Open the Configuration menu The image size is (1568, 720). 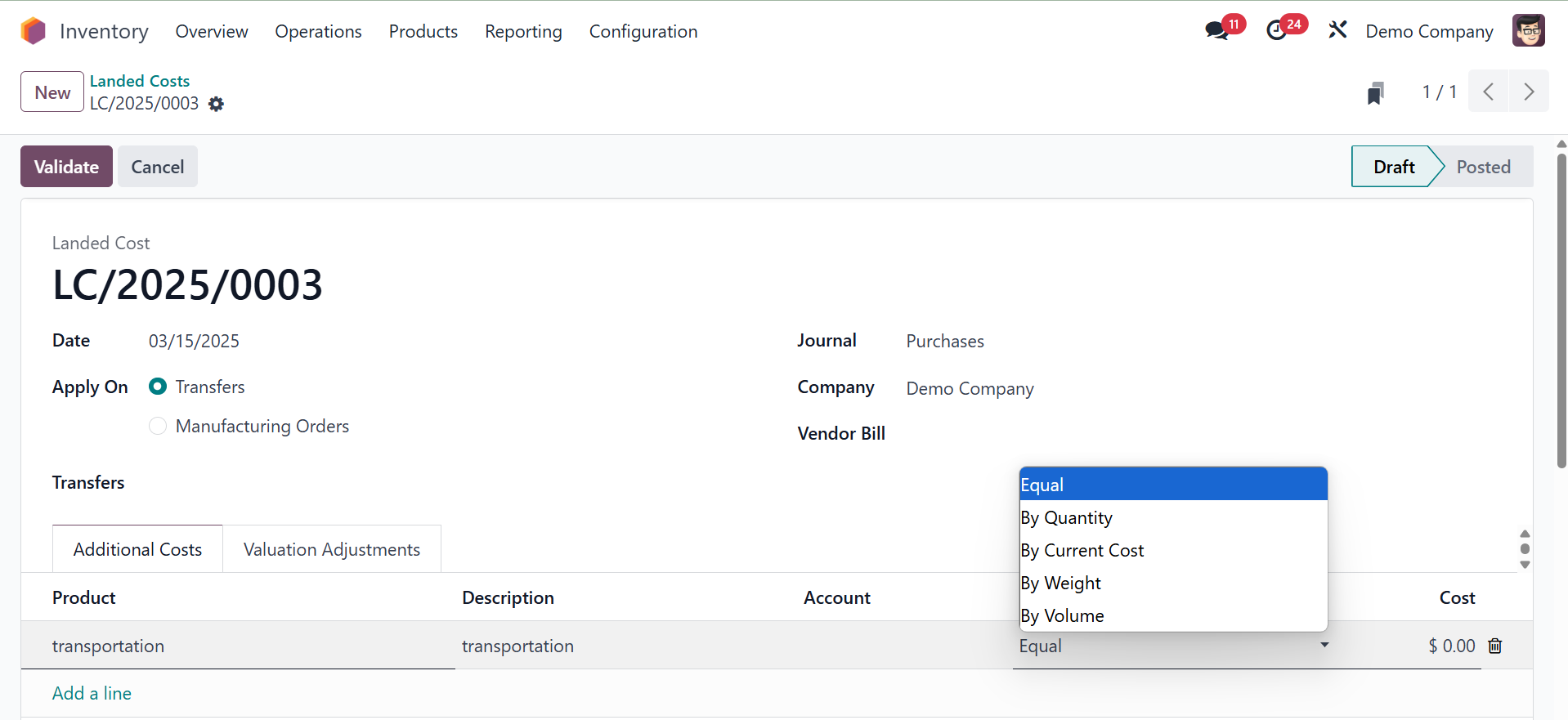(643, 31)
